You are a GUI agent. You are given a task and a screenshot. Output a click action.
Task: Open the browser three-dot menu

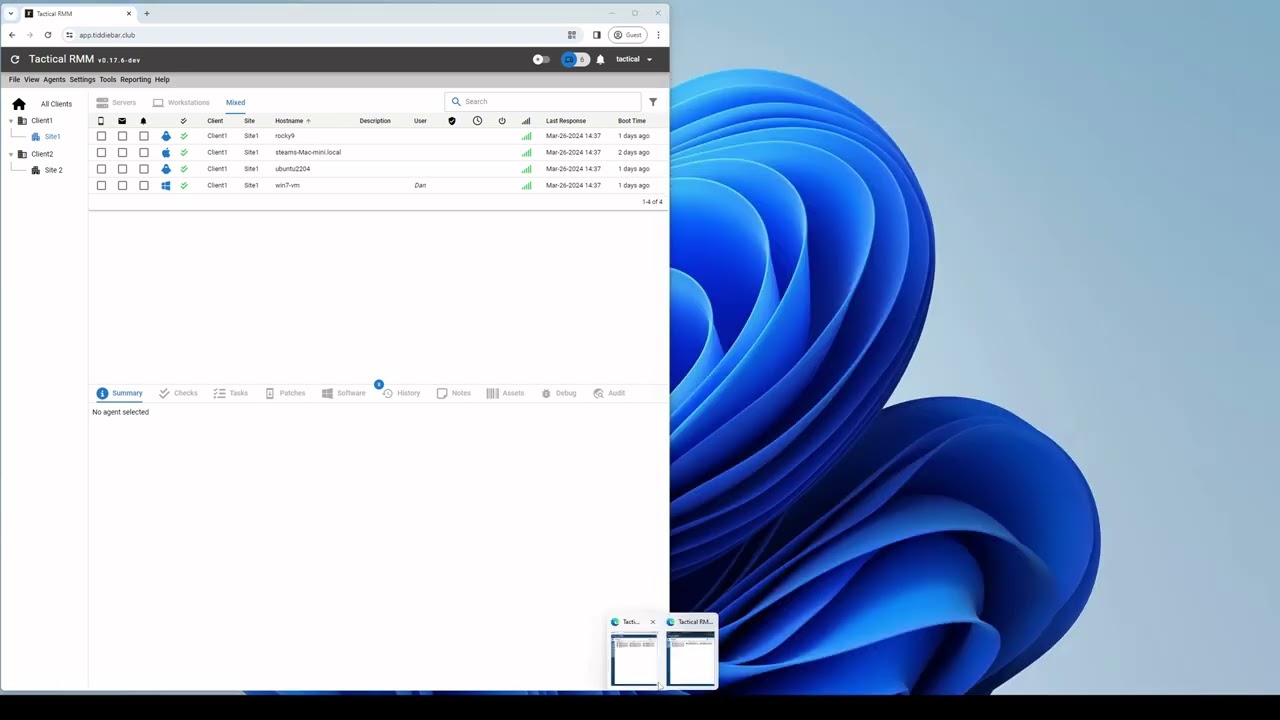coord(658,35)
